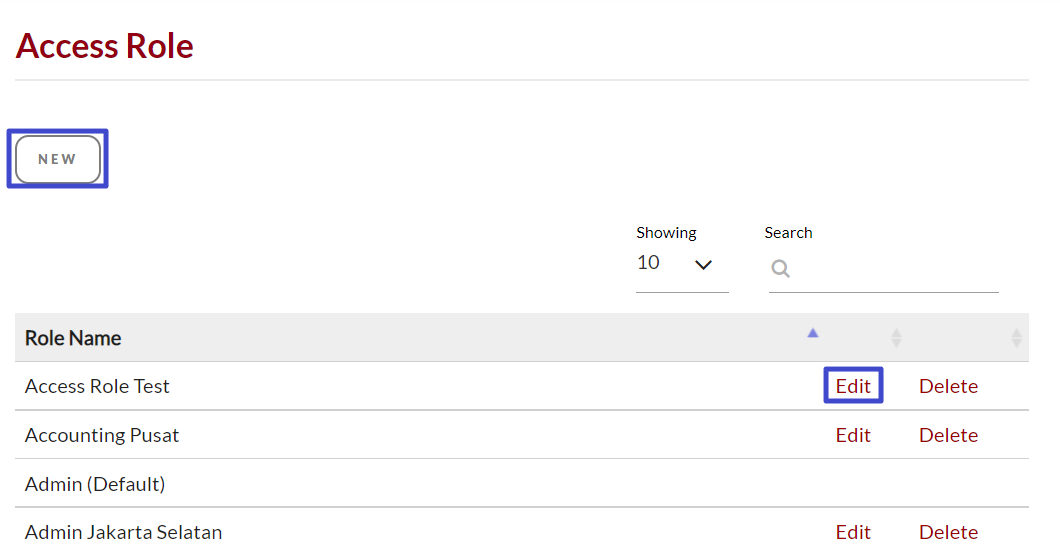Click the NEW button
The width and height of the screenshot is (1060, 554).
tap(58, 159)
